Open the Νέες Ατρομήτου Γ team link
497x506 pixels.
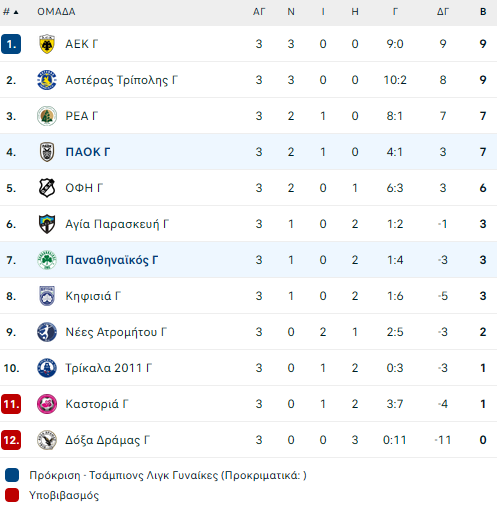coord(116,332)
